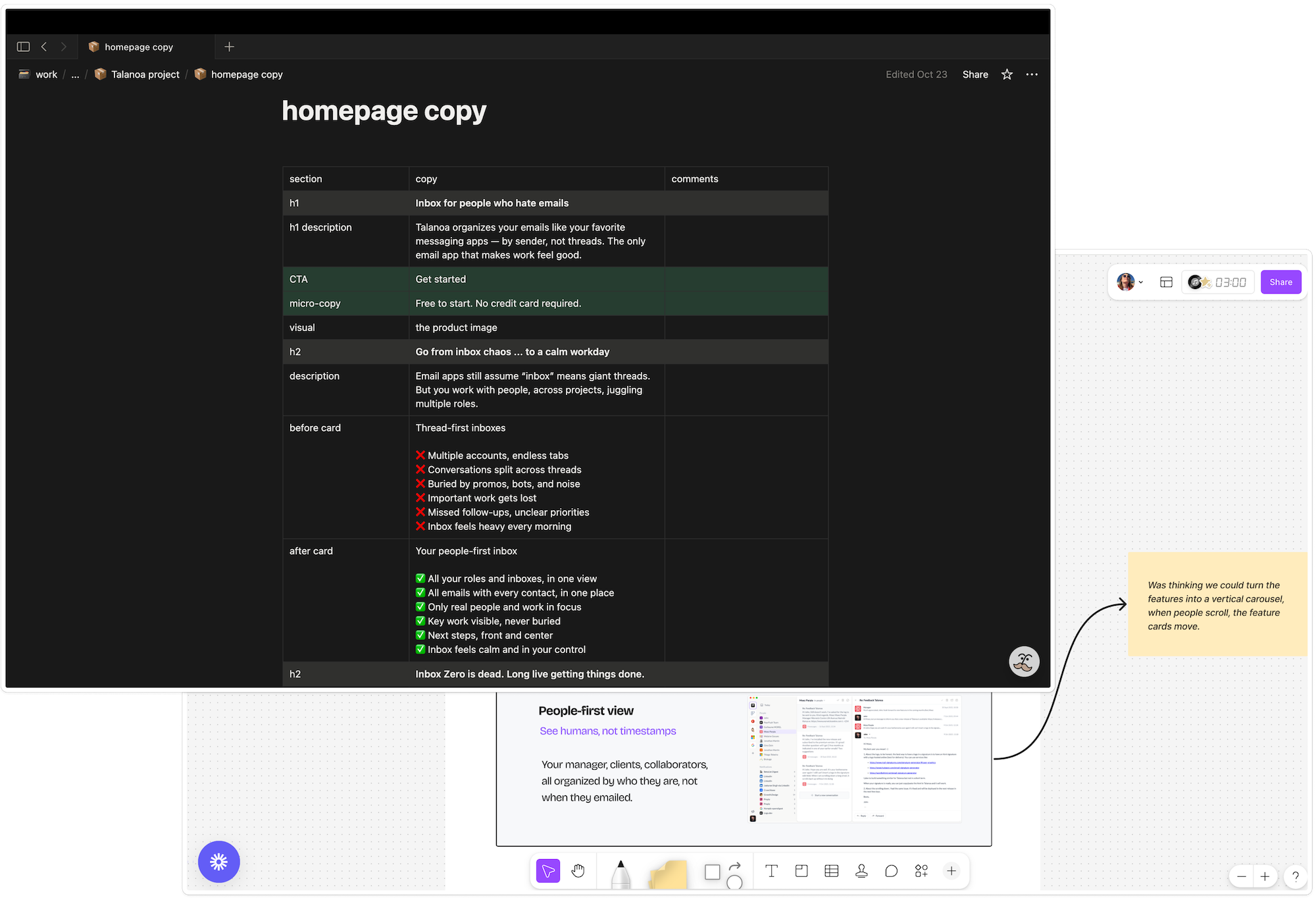1316x898 pixels.
Task: Choose the text tool
Action: [771, 872]
